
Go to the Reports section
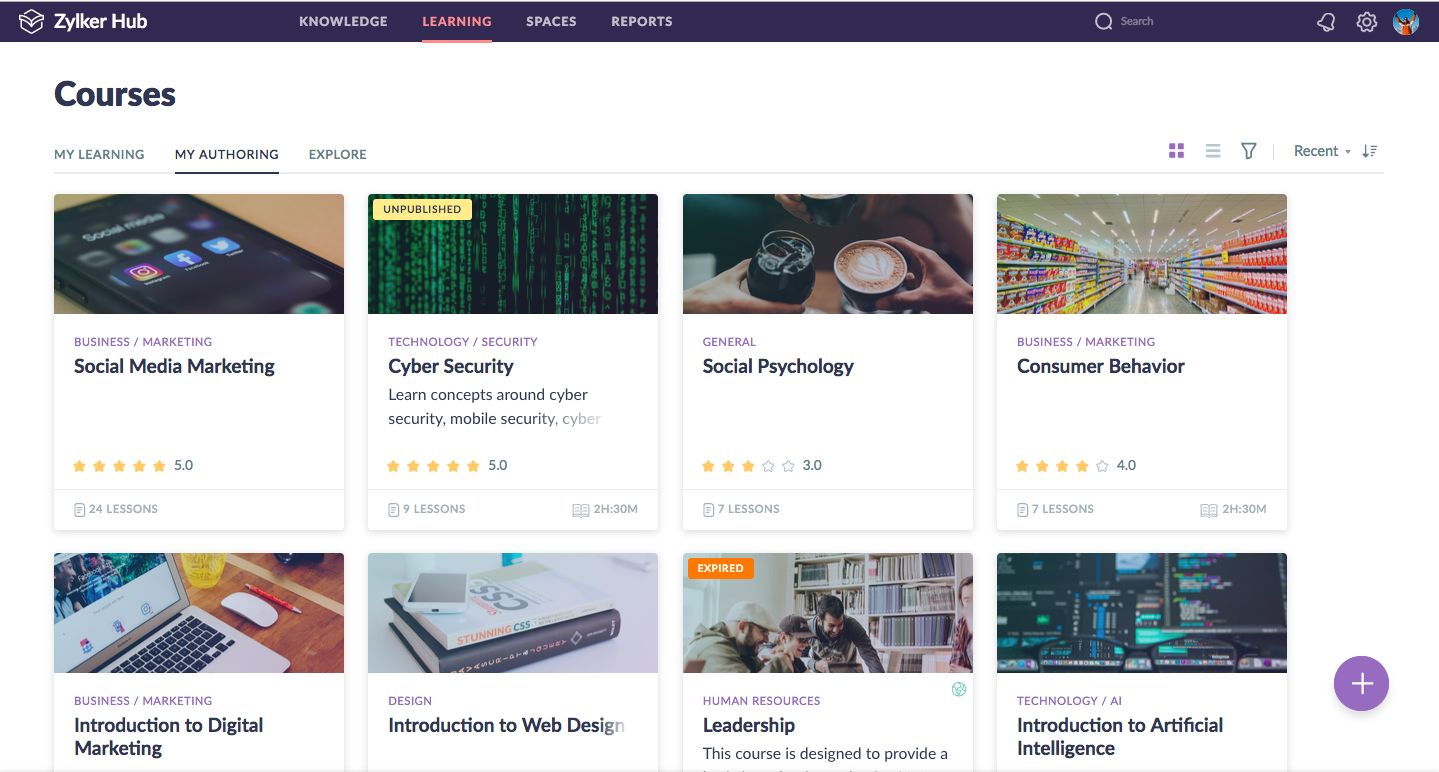[x=642, y=21]
